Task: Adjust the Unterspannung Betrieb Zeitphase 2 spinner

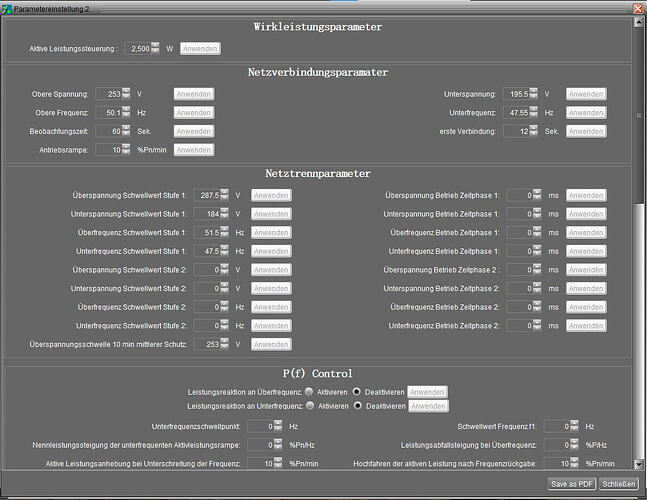Action: coord(537,288)
